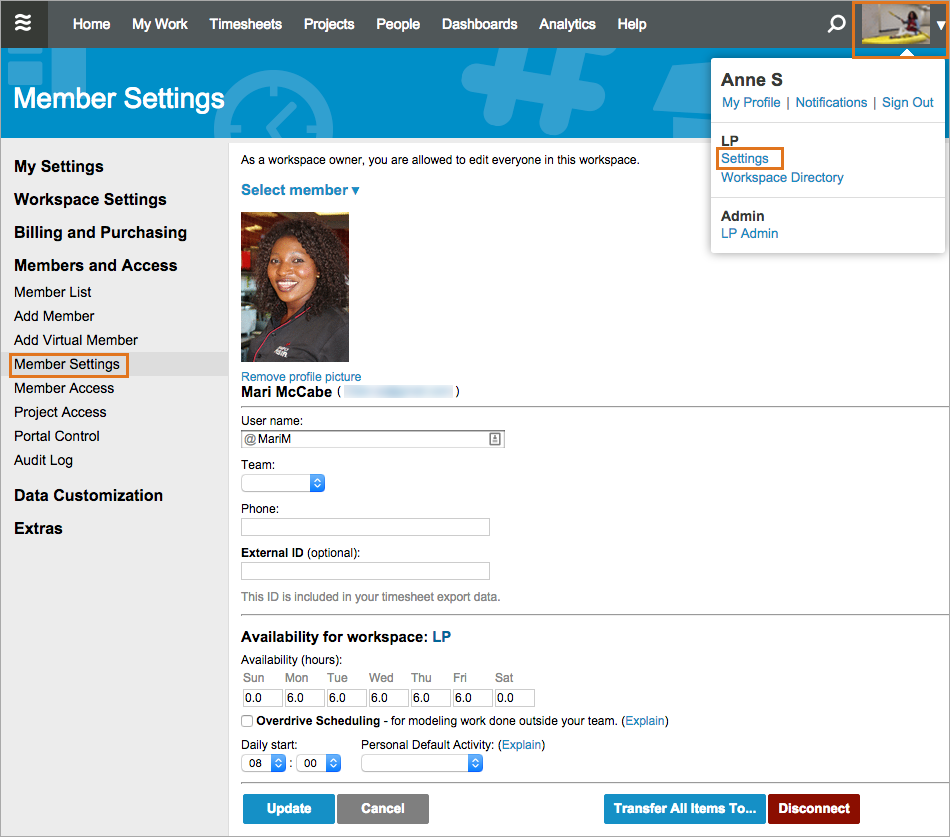The height and width of the screenshot is (837, 950).
Task: Go to the Dashboards menu
Action: tap(479, 24)
